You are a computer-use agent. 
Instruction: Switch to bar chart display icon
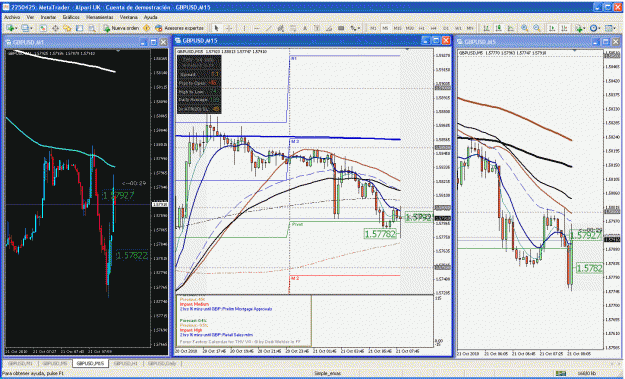(x=487, y=28)
